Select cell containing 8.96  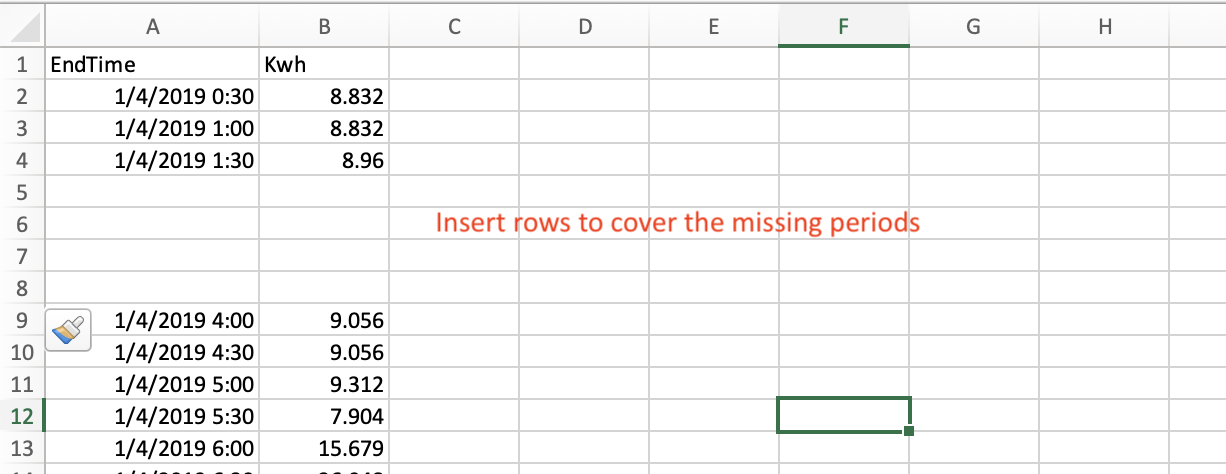[324, 161]
